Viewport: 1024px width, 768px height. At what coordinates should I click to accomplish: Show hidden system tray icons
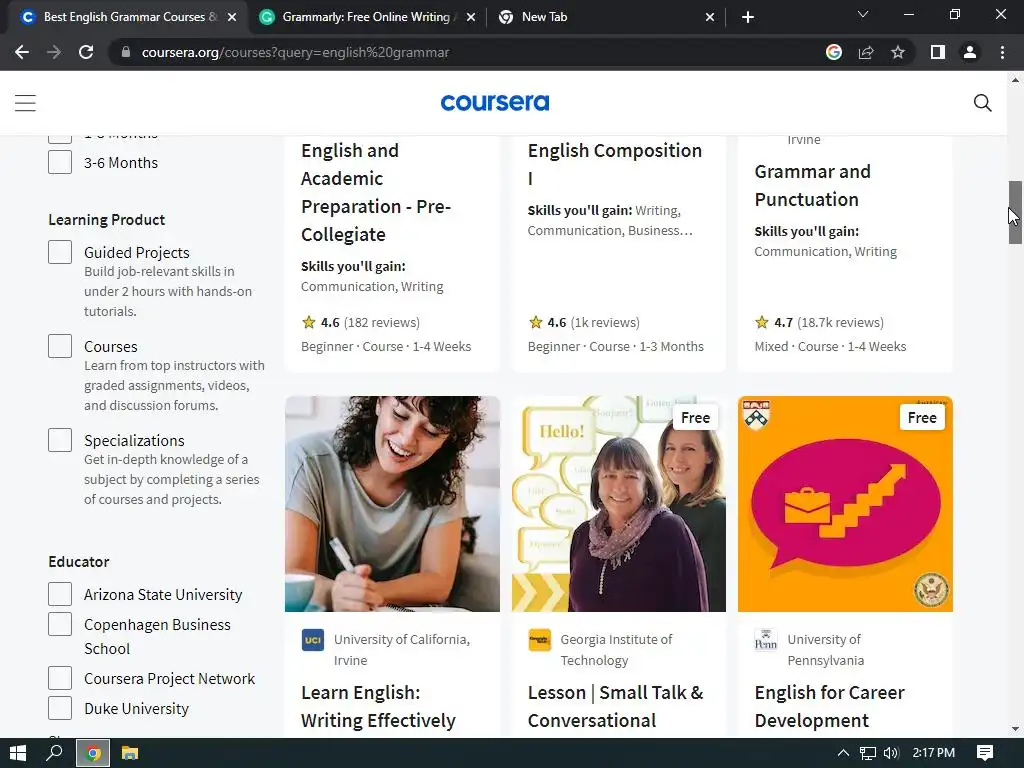point(843,753)
